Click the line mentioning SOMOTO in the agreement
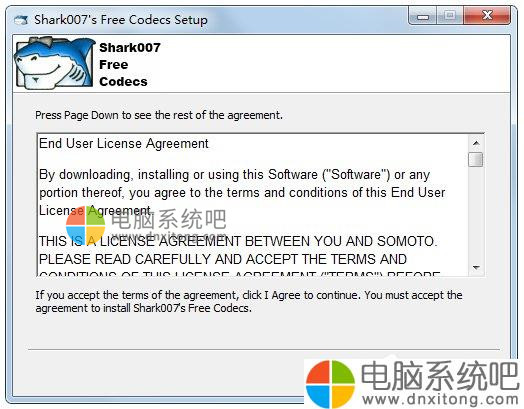This screenshot has width=524, height=409. pyautogui.click(x=238, y=241)
